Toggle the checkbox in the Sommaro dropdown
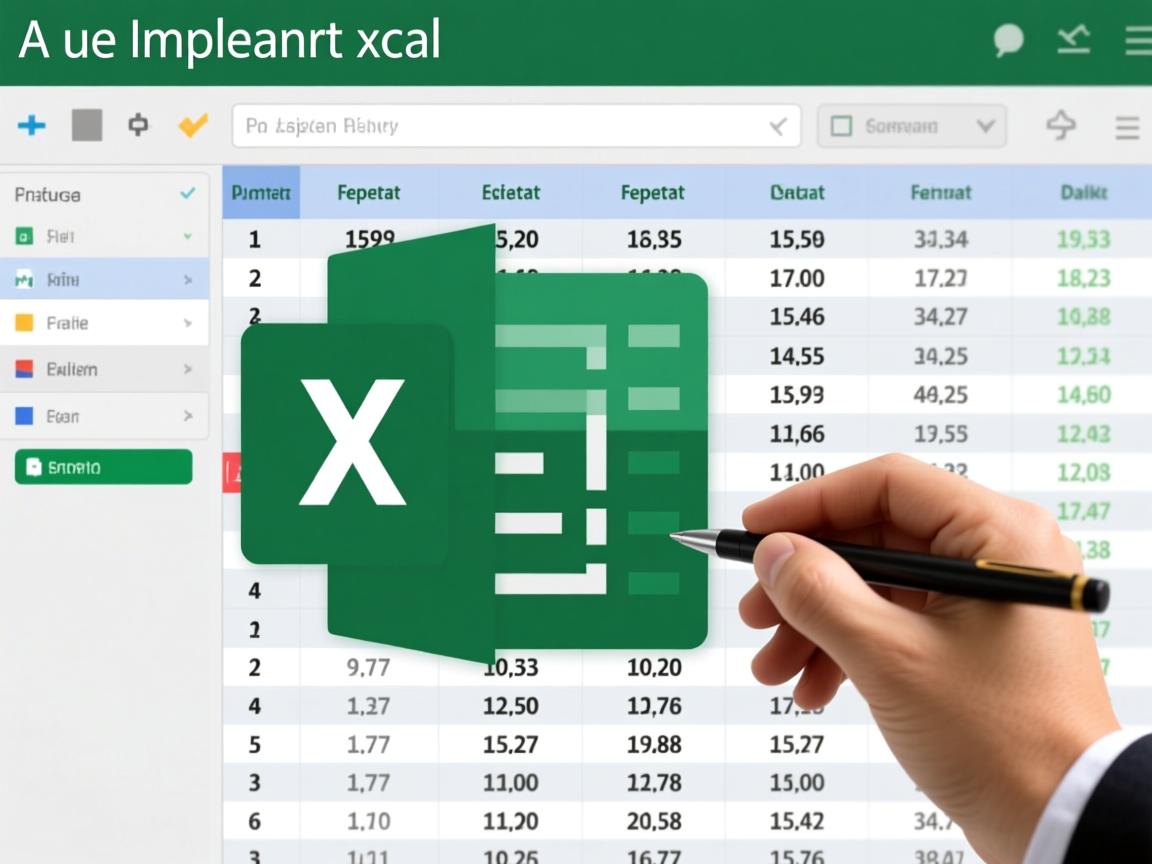 (x=842, y=126)
